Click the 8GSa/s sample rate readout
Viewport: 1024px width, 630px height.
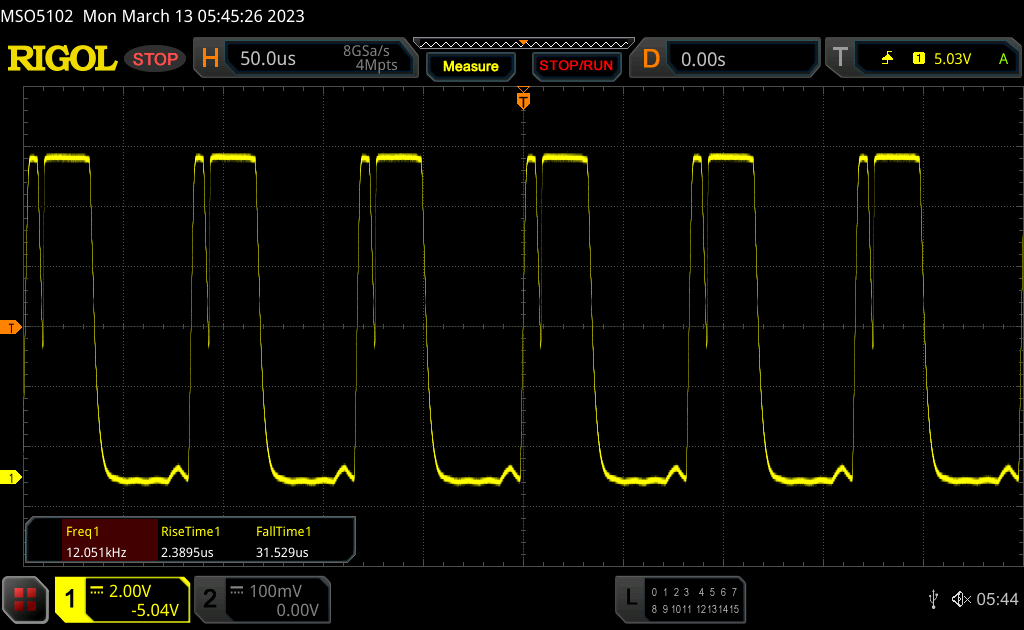(366, 51)
